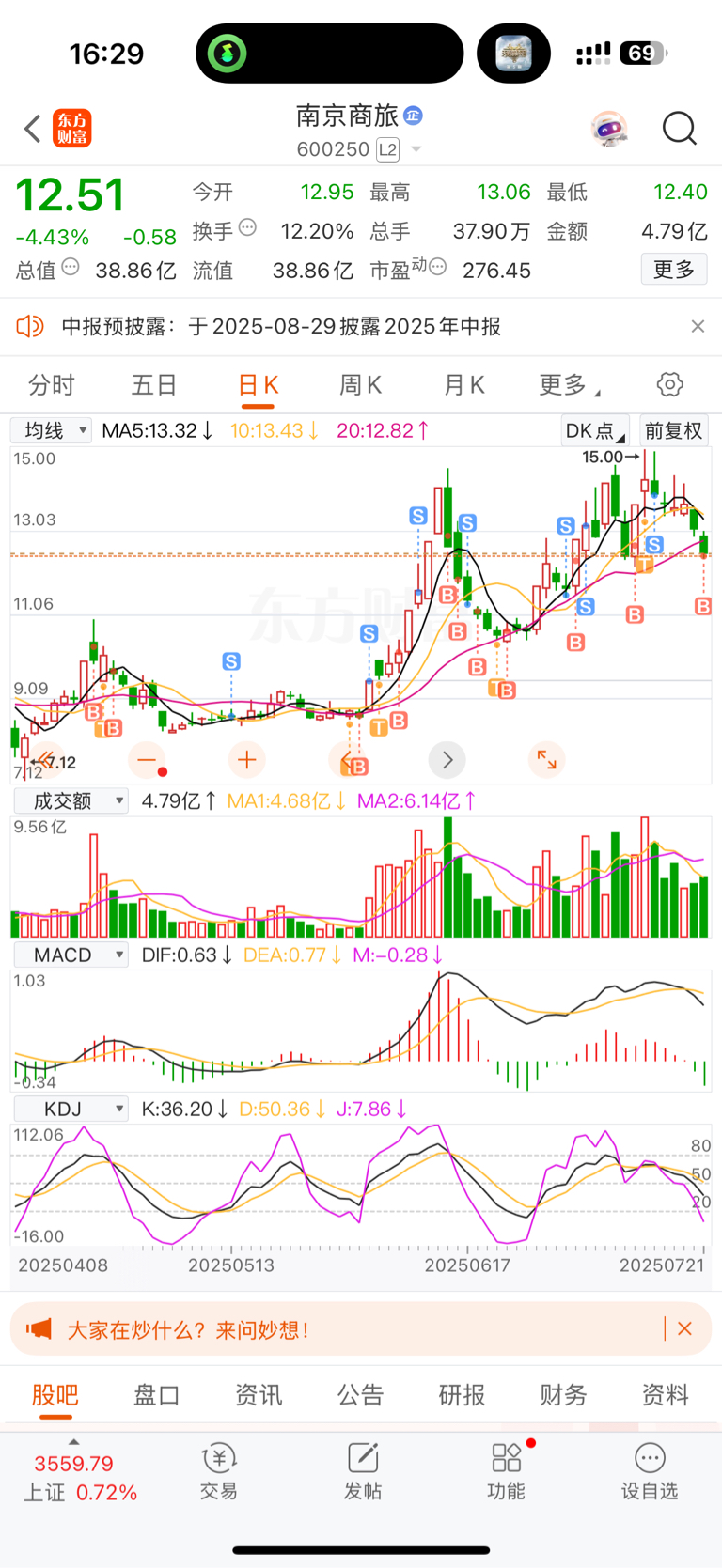Screen dimensions: 722x1568
Task: Move to next candle right arrow
Action: 447,759
